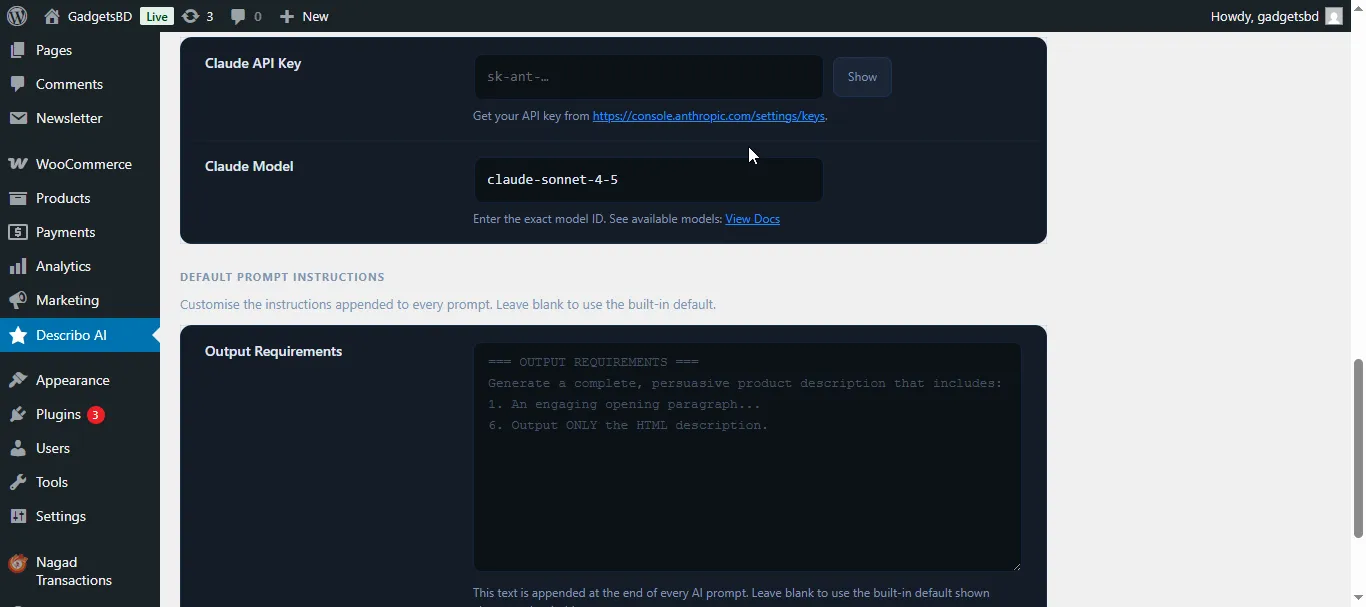Click the WooCommerce icon in sidebar
The width and height of the screenshot is (1366, 607).
[17, 164]
